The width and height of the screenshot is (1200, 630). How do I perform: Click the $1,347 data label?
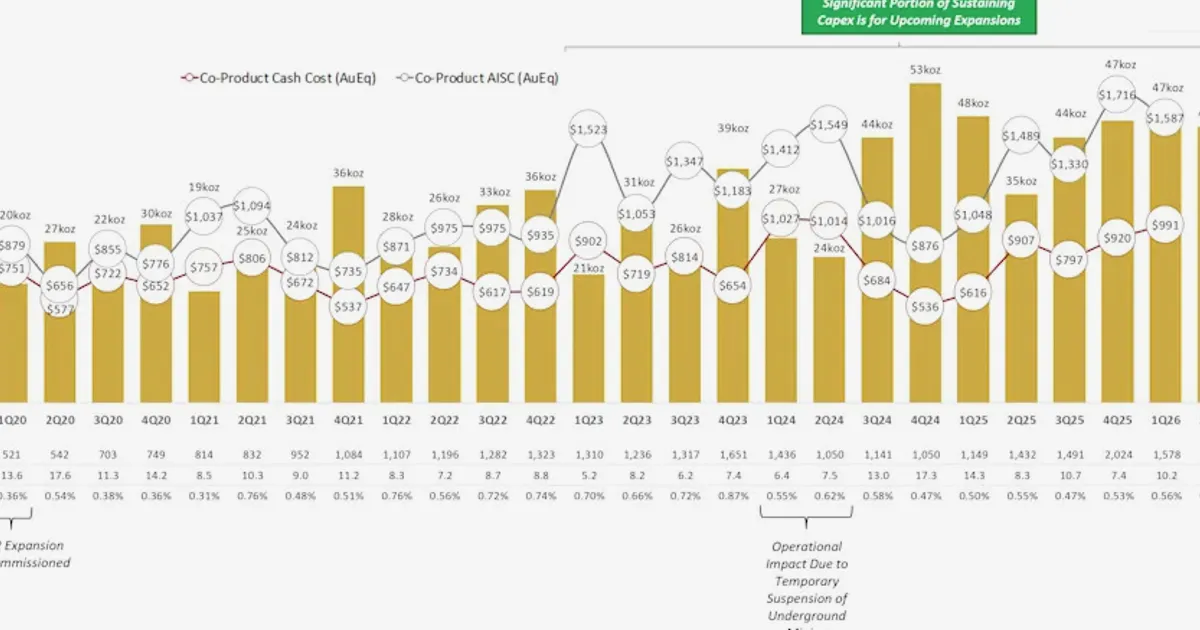685,160
